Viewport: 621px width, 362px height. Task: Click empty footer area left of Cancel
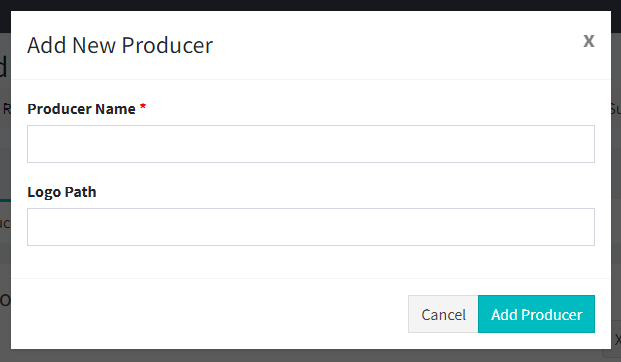point(210,314)
